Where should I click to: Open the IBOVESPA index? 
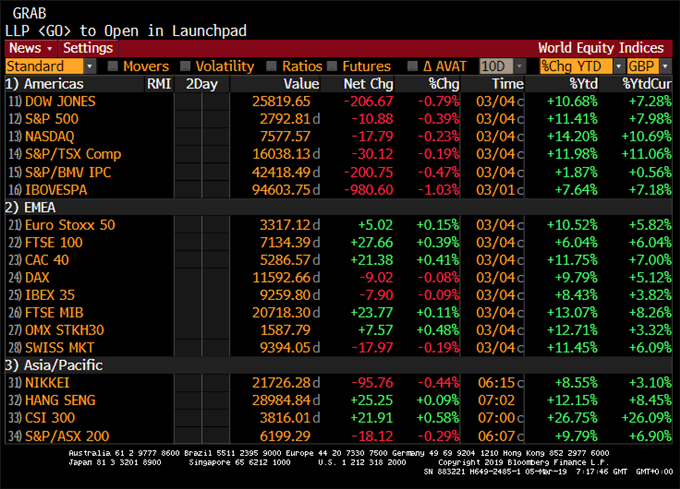pos(56,190)
